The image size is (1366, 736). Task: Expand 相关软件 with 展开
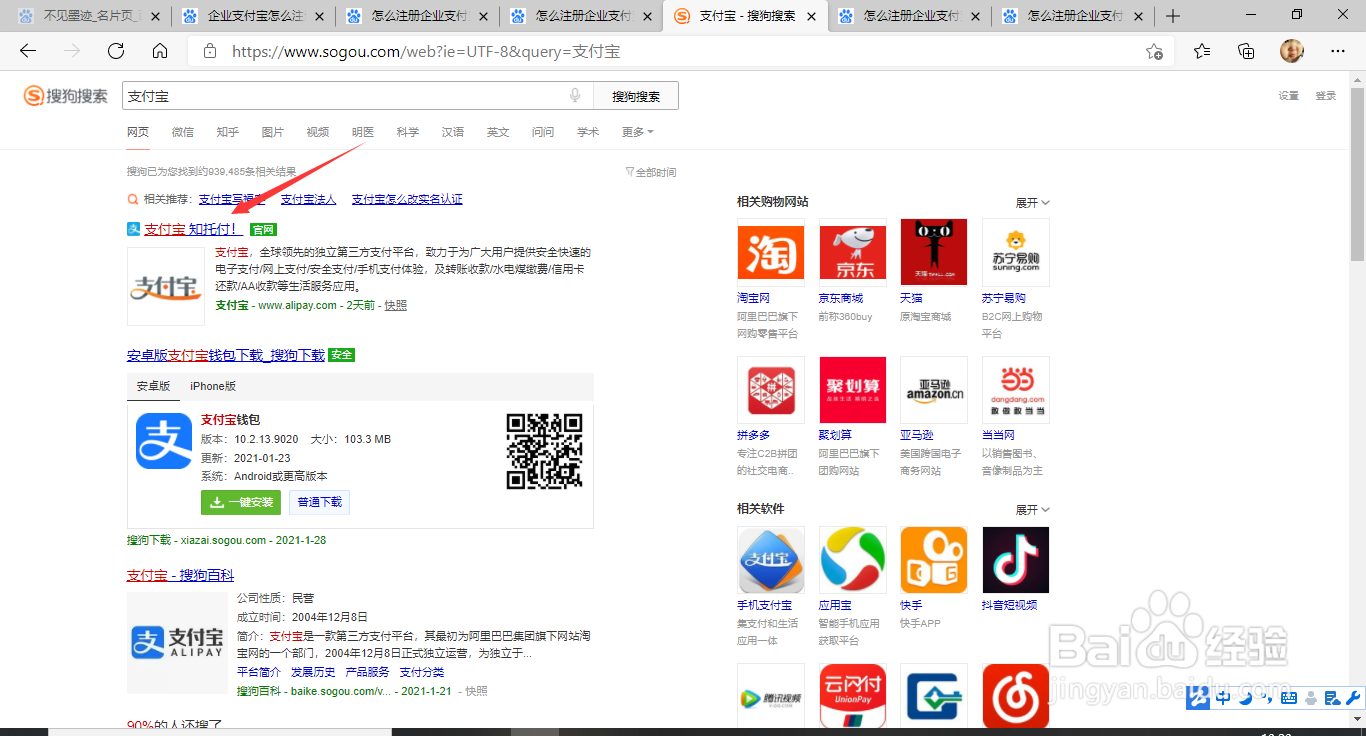[1032, 510]
